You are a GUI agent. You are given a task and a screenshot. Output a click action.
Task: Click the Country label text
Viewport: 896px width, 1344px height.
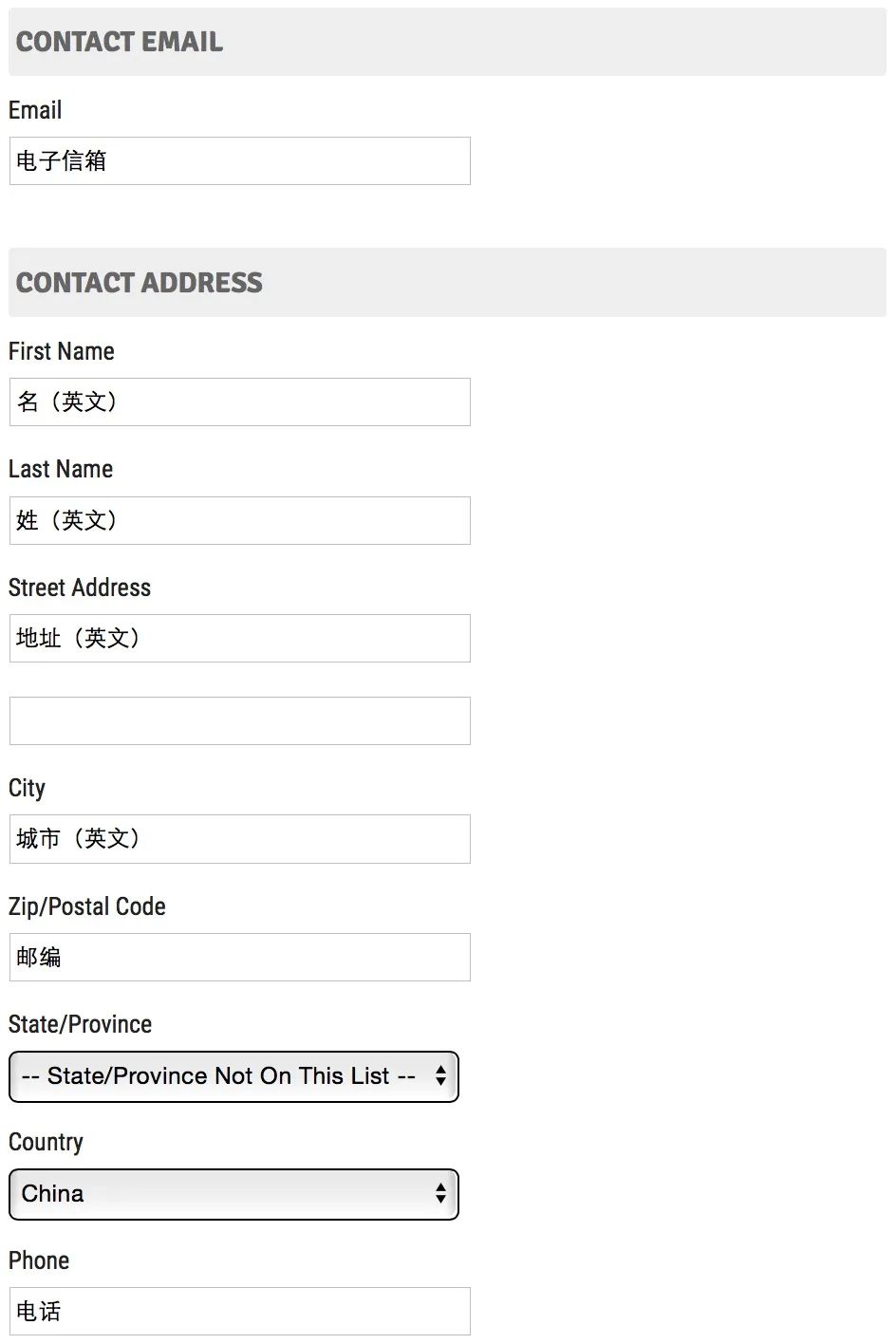point(46,1142)
